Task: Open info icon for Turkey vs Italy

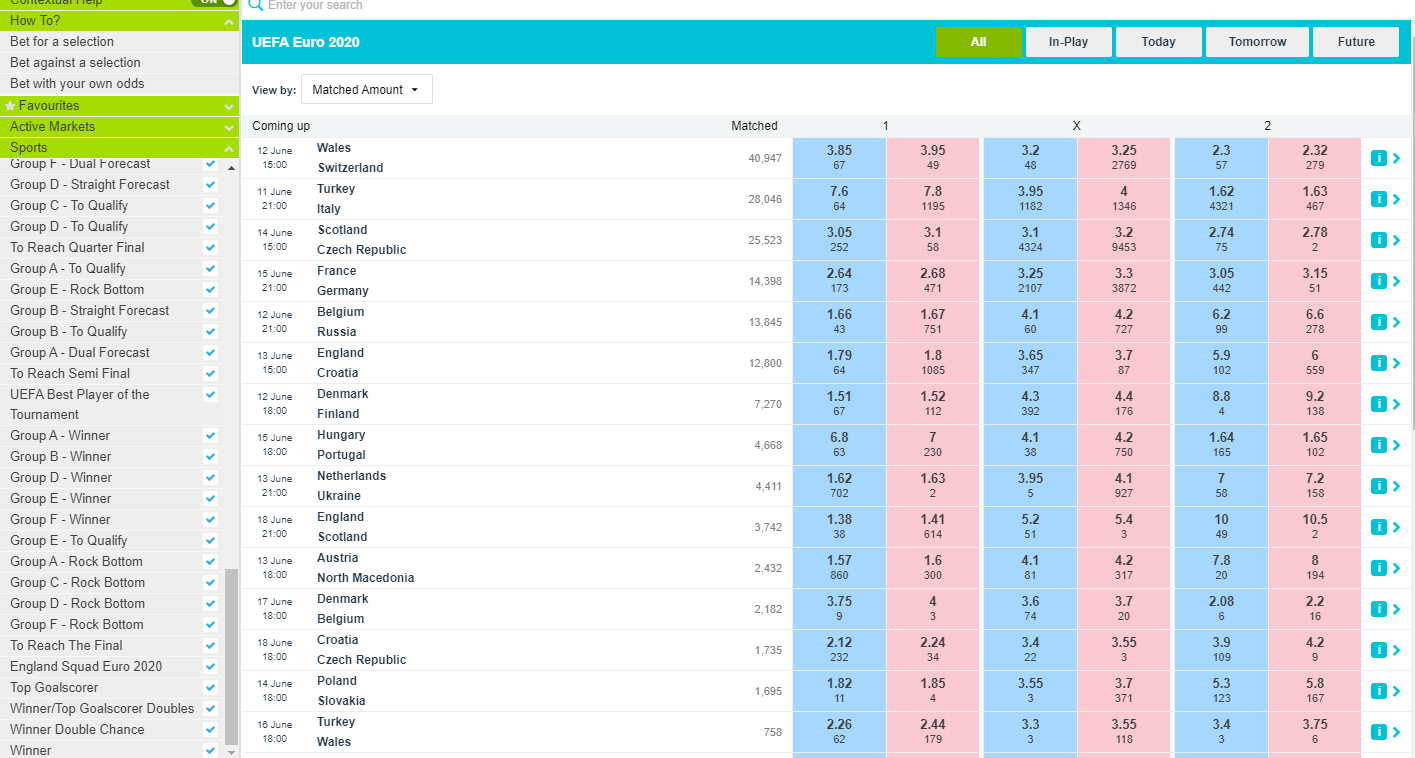Action: coord(1378,199)
